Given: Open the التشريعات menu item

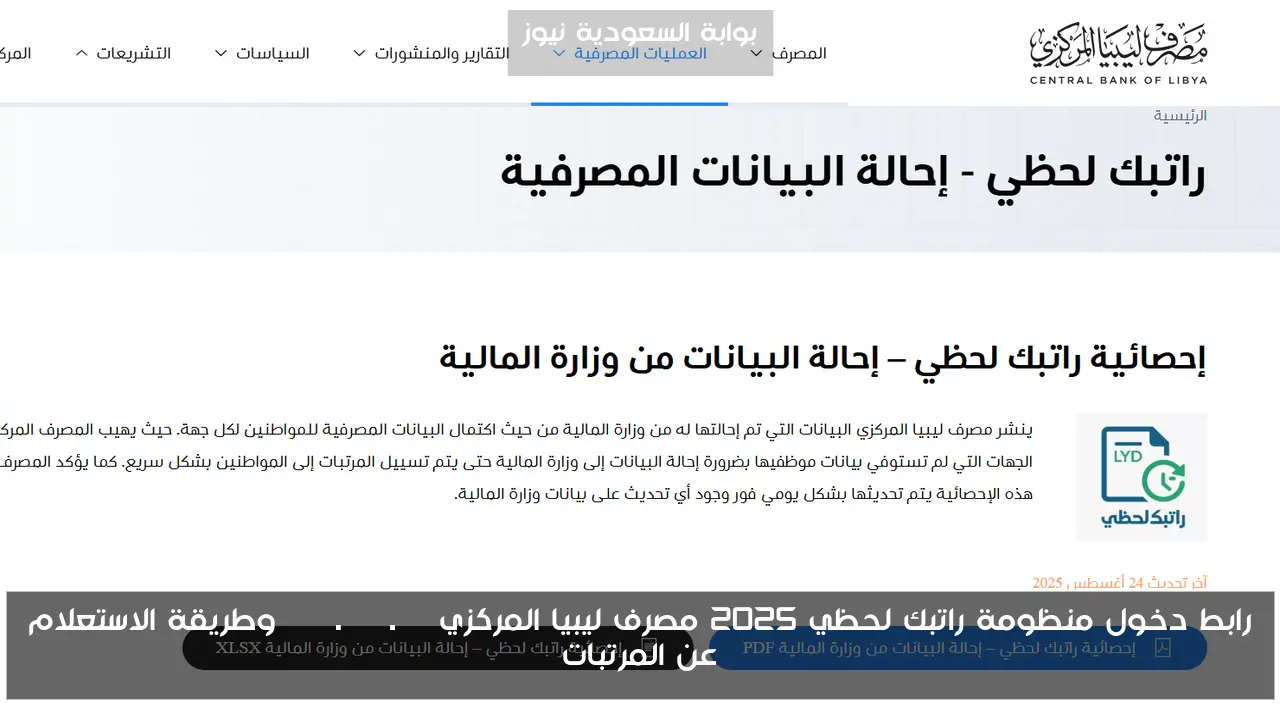Looking at the screenshot, I should click(134, 53).
